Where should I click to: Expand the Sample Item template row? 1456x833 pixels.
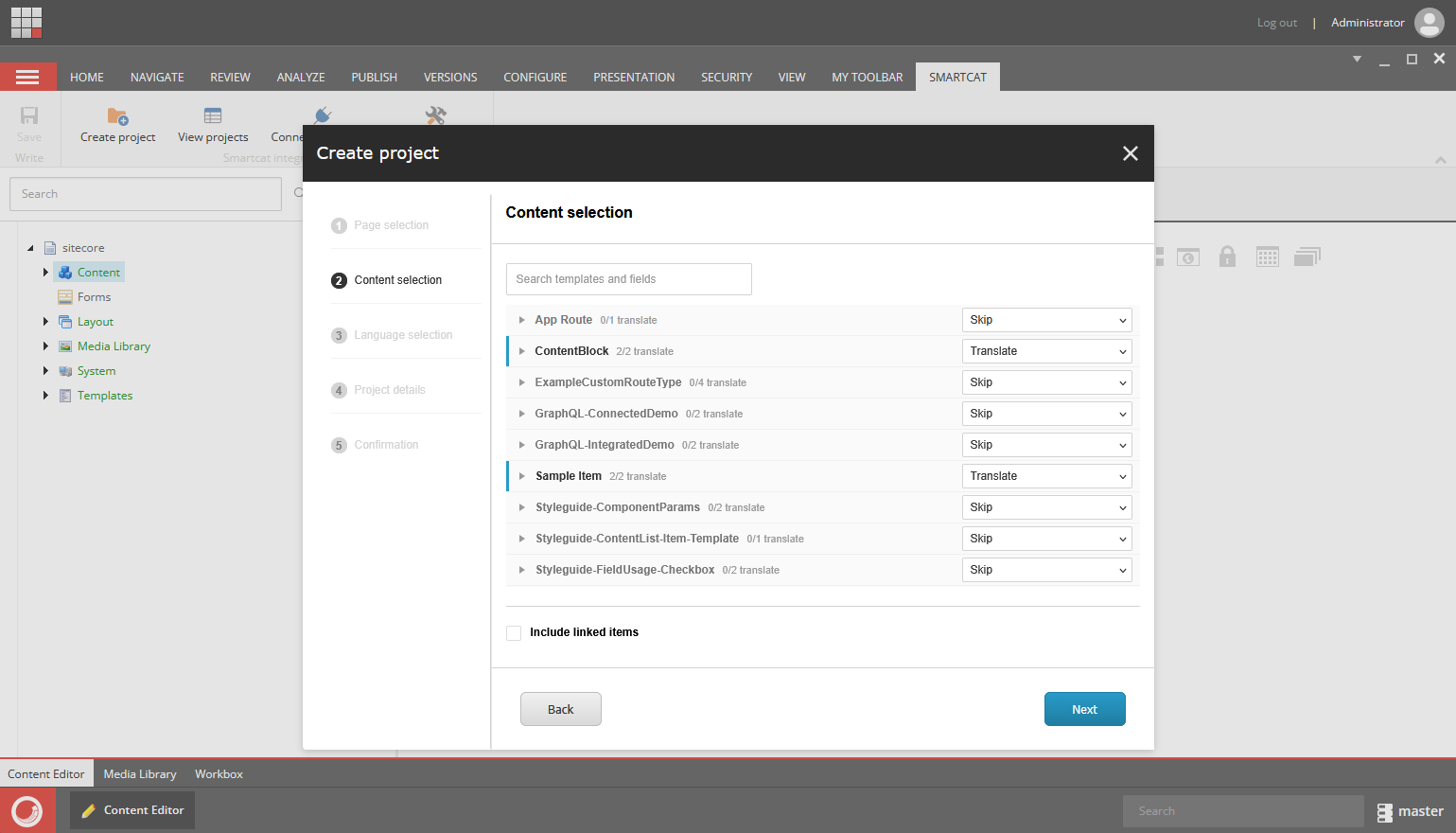point(521,476)
